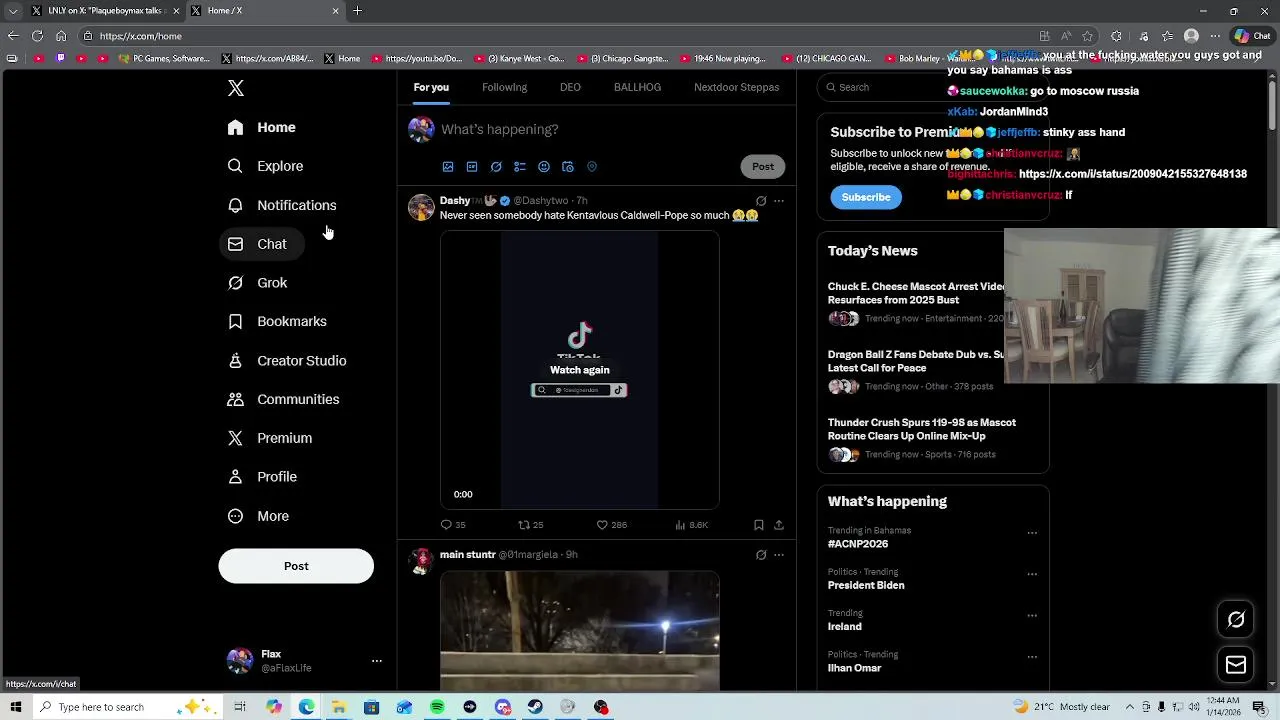The width and height of the screenshot is (1280, 720).
Task: Bookmark Dashy's post
Action: tap(759, 525)
